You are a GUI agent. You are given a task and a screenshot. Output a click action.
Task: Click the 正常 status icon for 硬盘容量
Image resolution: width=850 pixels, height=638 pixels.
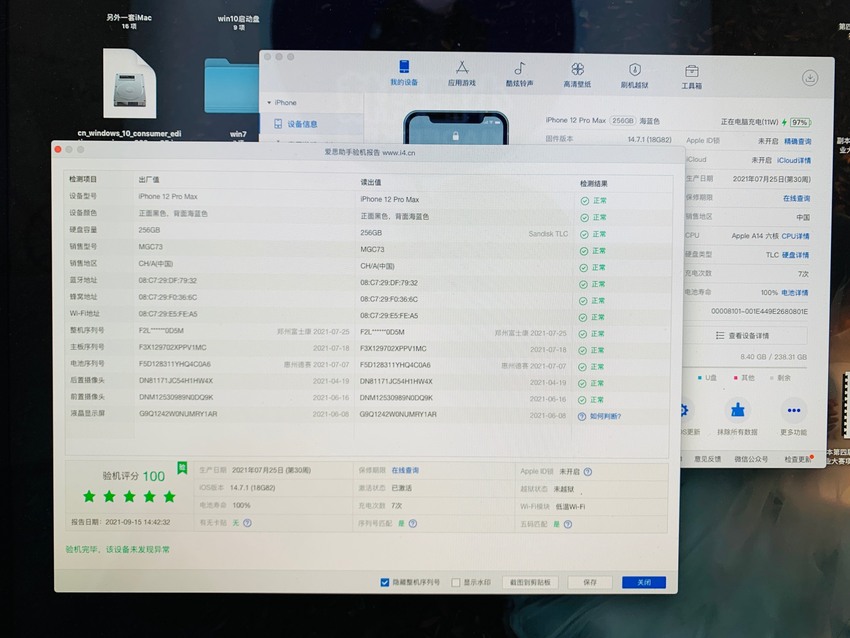(x=584, y=235)
